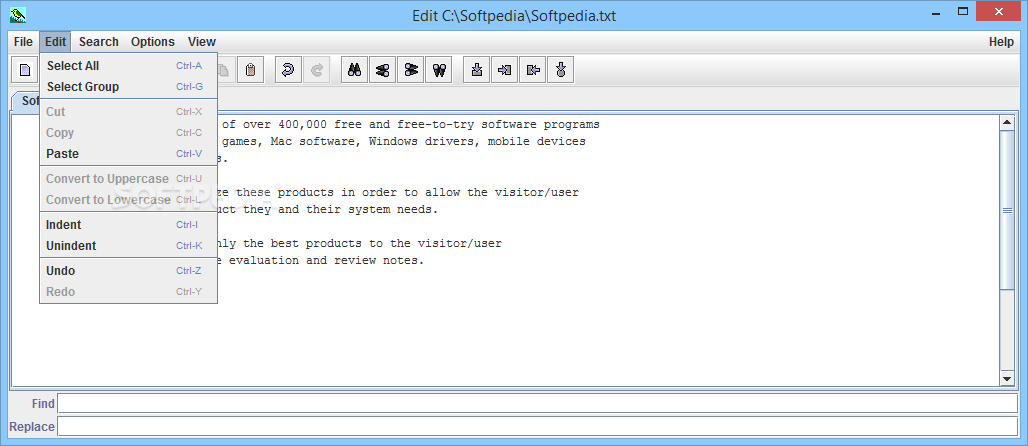Open the Help menu

[1001, 41]
